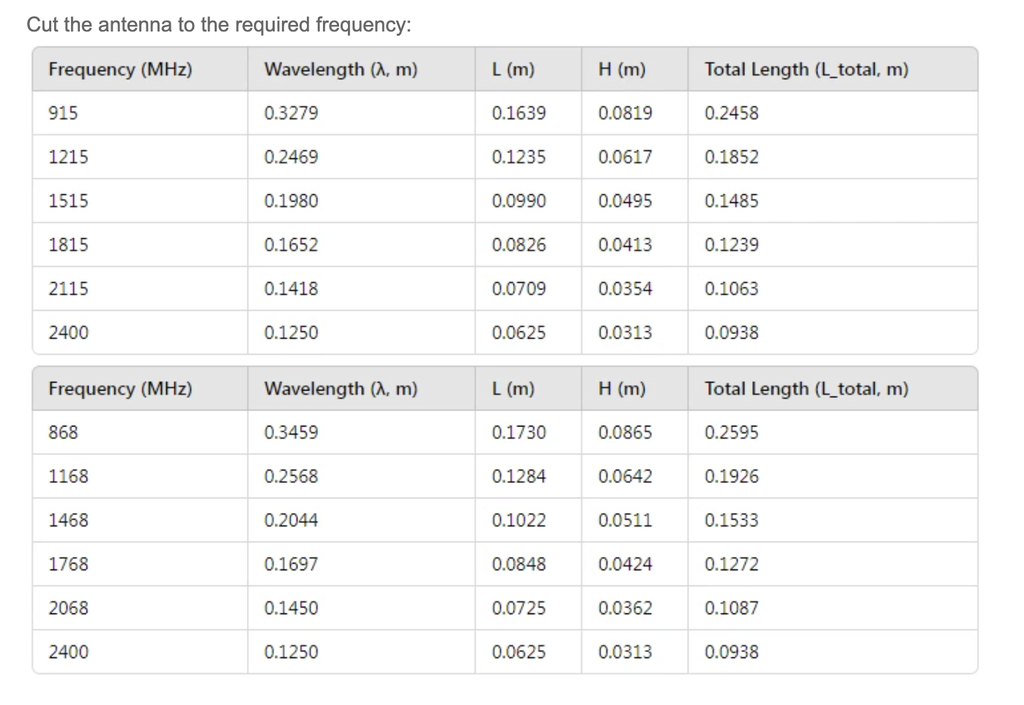Select total length value 0.2458
This screenshot has width=1024, height=705.
pyautogui.click(x=731, y=113)
